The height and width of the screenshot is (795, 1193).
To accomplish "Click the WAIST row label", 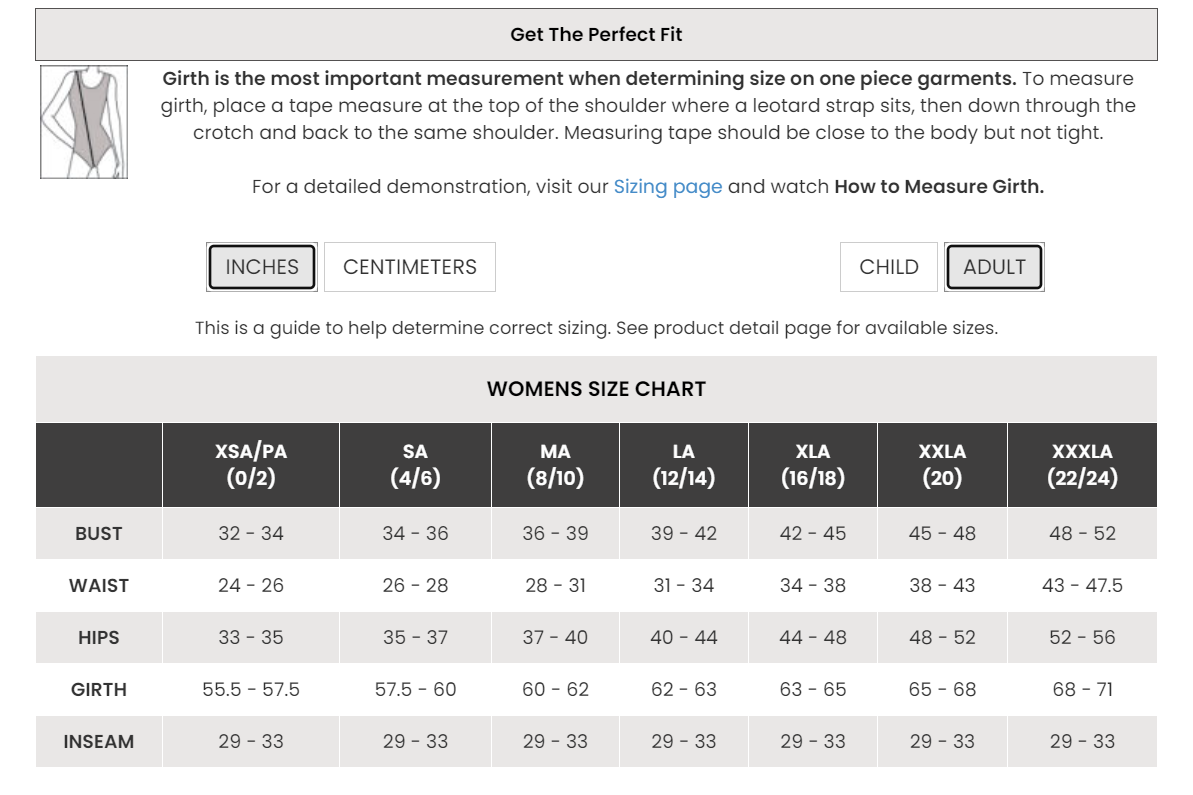I will point(99,586).
